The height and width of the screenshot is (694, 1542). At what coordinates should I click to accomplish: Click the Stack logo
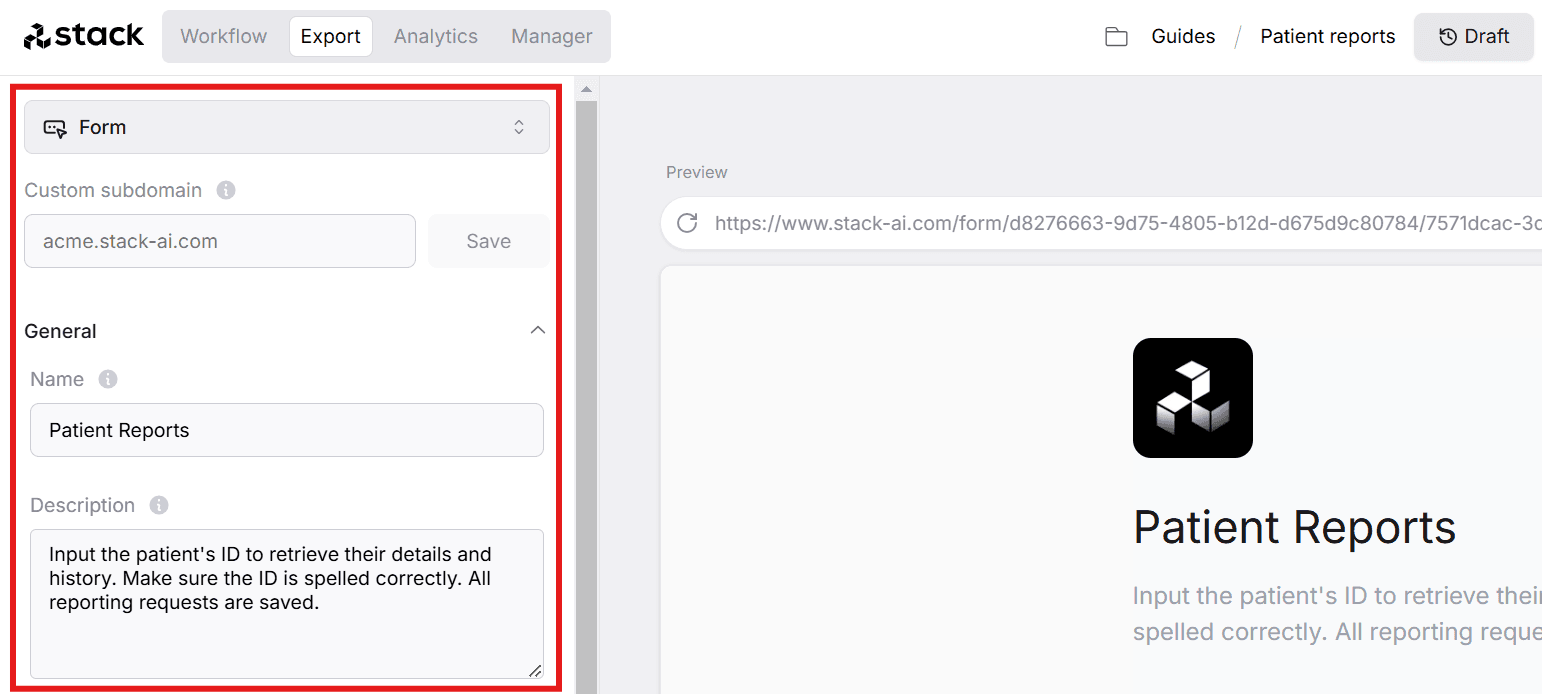[84, 36]
